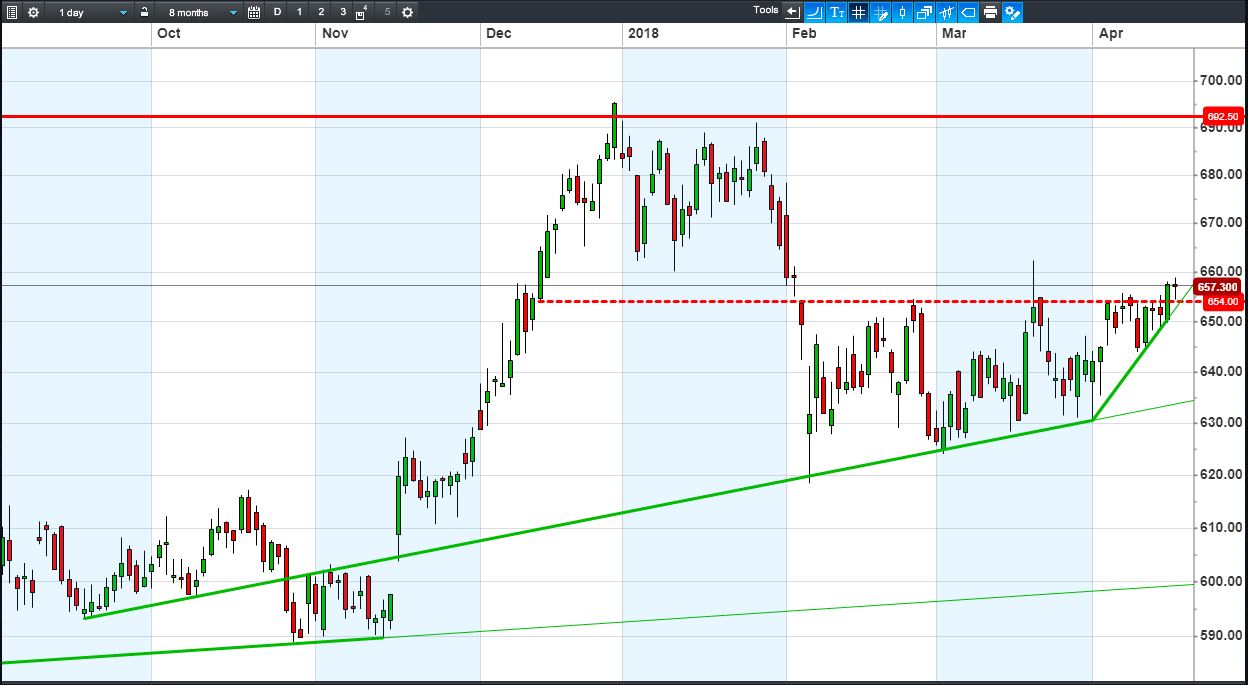Select the curve drawing tool
The height and width of the screenshot is (685, 1248).
tap(815, 12)
